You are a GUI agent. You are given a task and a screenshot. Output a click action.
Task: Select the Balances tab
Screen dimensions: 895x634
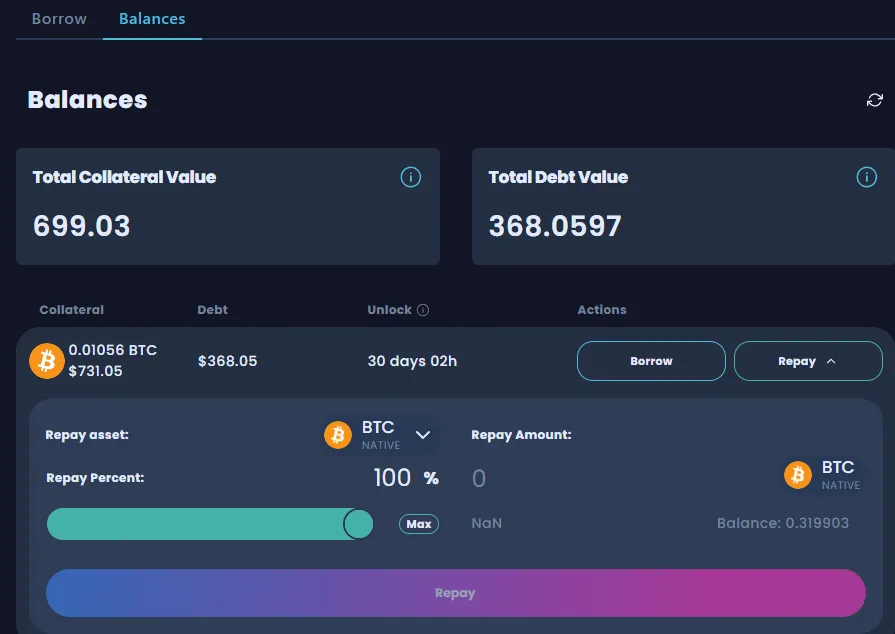point(152,19)
